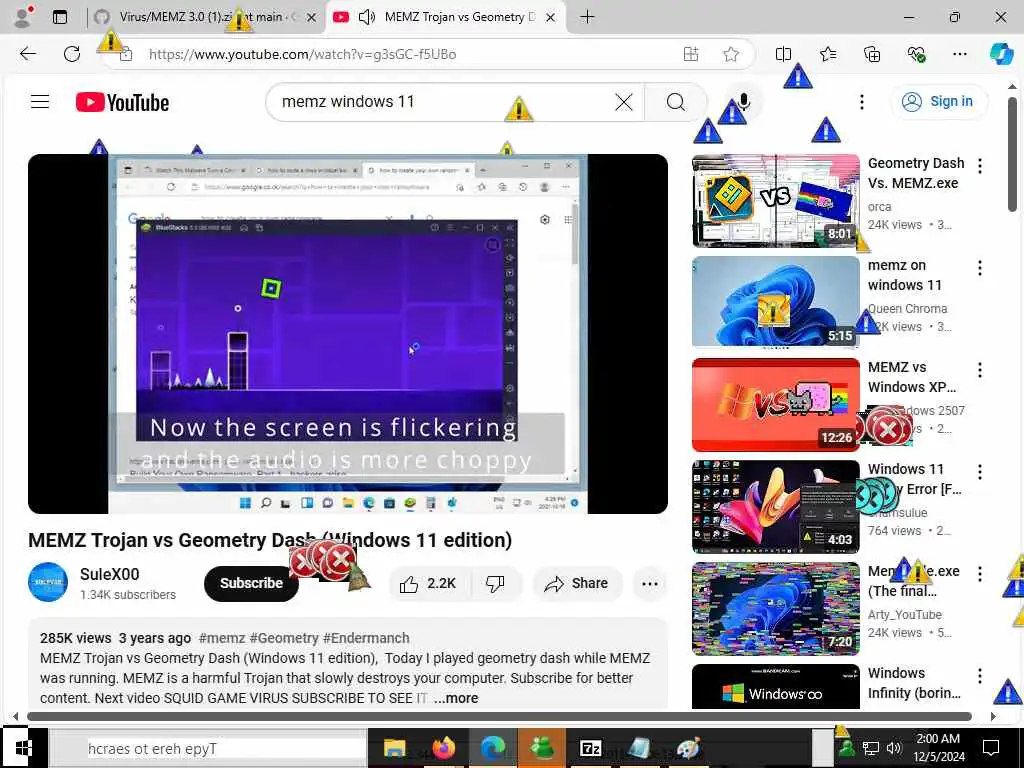The image size is (1024, 768).
Task: Open 7-Zip from the taskbar
Action: (x=590, y=748)
